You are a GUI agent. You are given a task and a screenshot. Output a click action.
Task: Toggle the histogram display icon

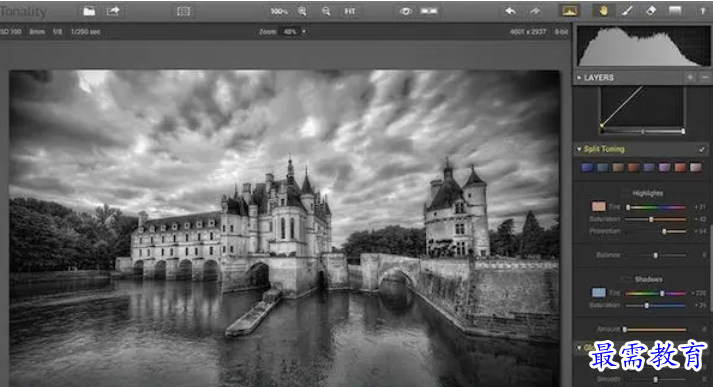pos(569,11)
